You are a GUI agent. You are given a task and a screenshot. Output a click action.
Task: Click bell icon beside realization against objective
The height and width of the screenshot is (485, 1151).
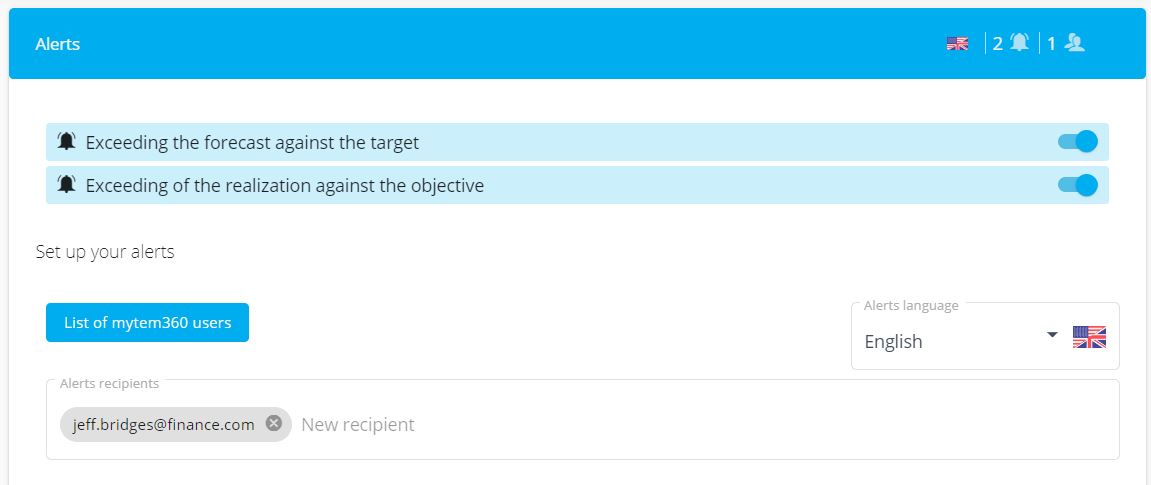pyautogui.click(x=66, y=185)
